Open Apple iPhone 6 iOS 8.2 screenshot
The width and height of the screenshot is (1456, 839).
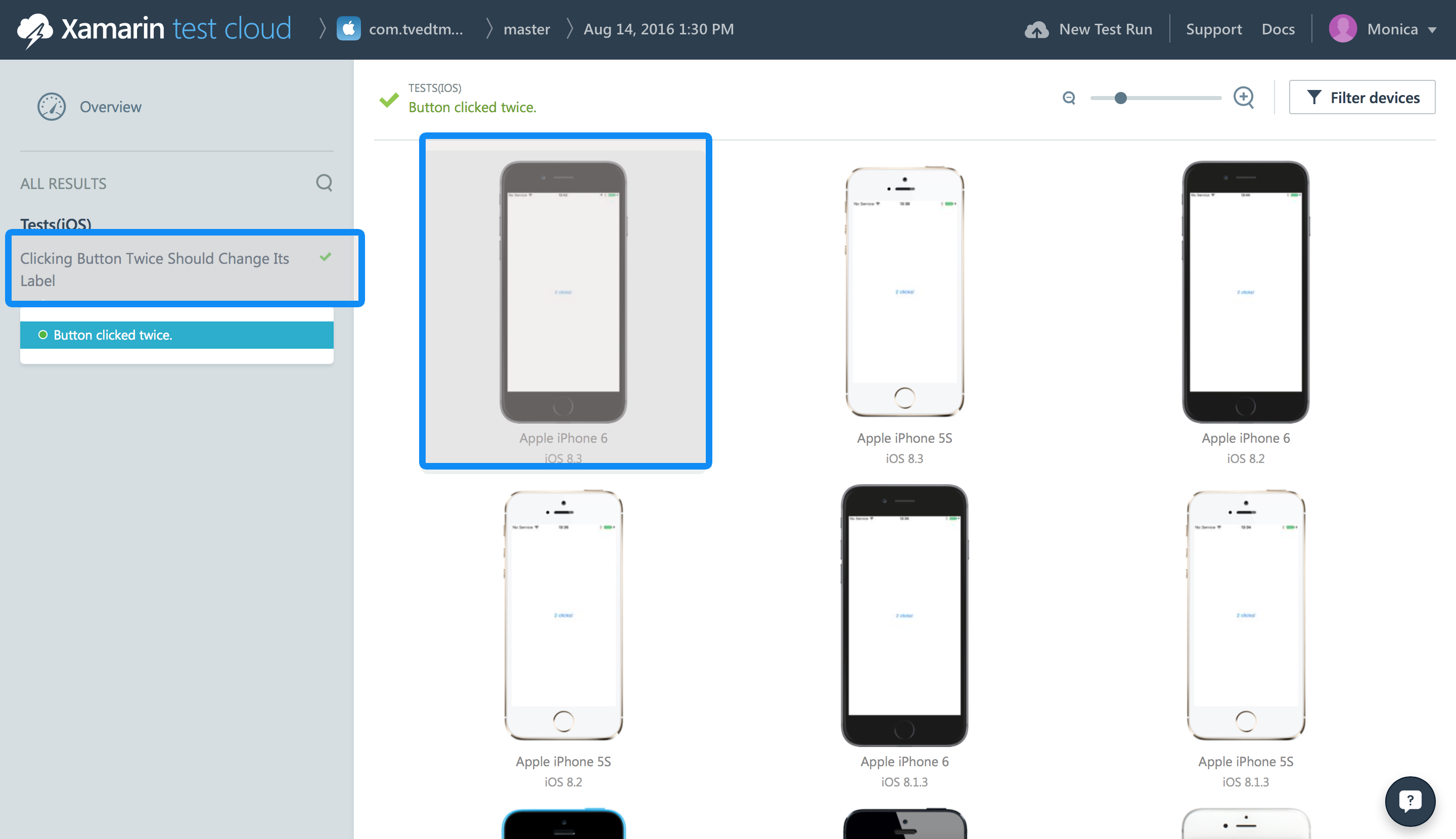(x=1245, y=292)
